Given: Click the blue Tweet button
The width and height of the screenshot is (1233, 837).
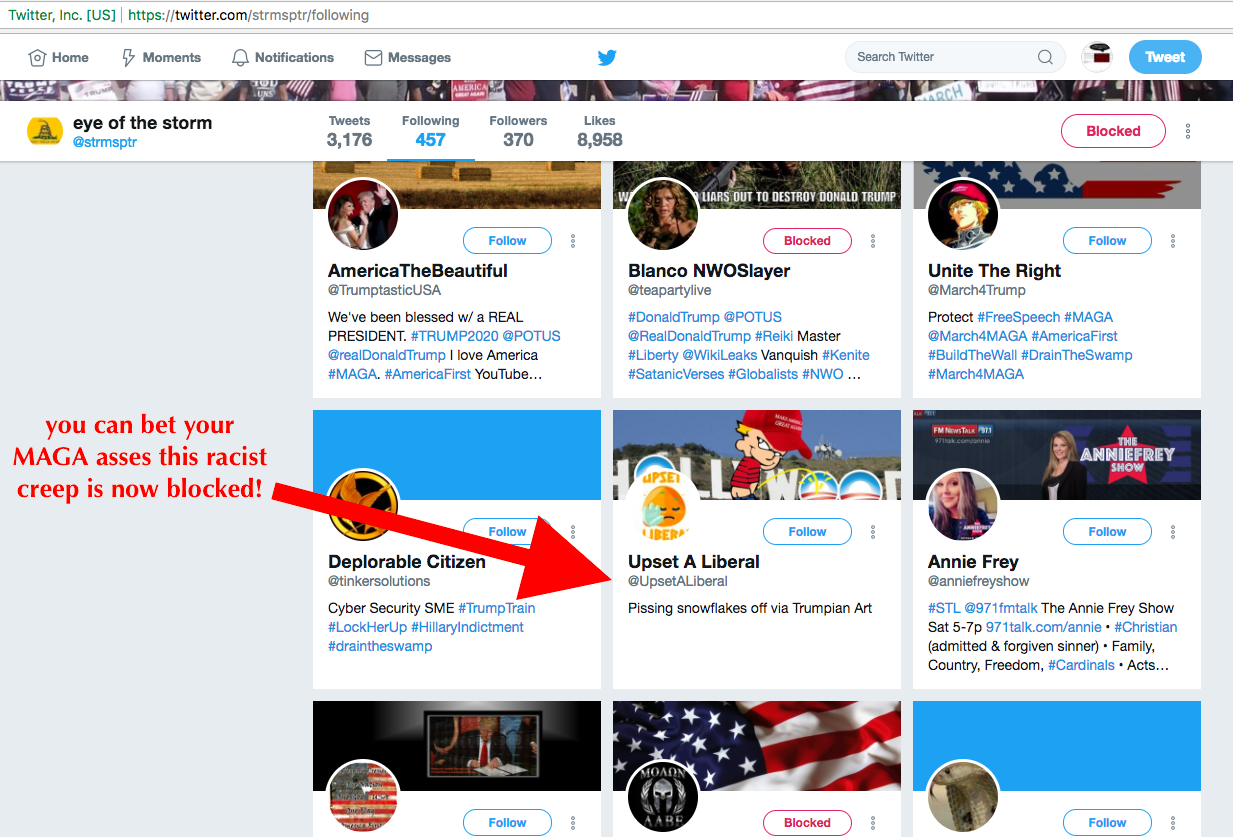Looking at the screenshot, I should 1165,57.
